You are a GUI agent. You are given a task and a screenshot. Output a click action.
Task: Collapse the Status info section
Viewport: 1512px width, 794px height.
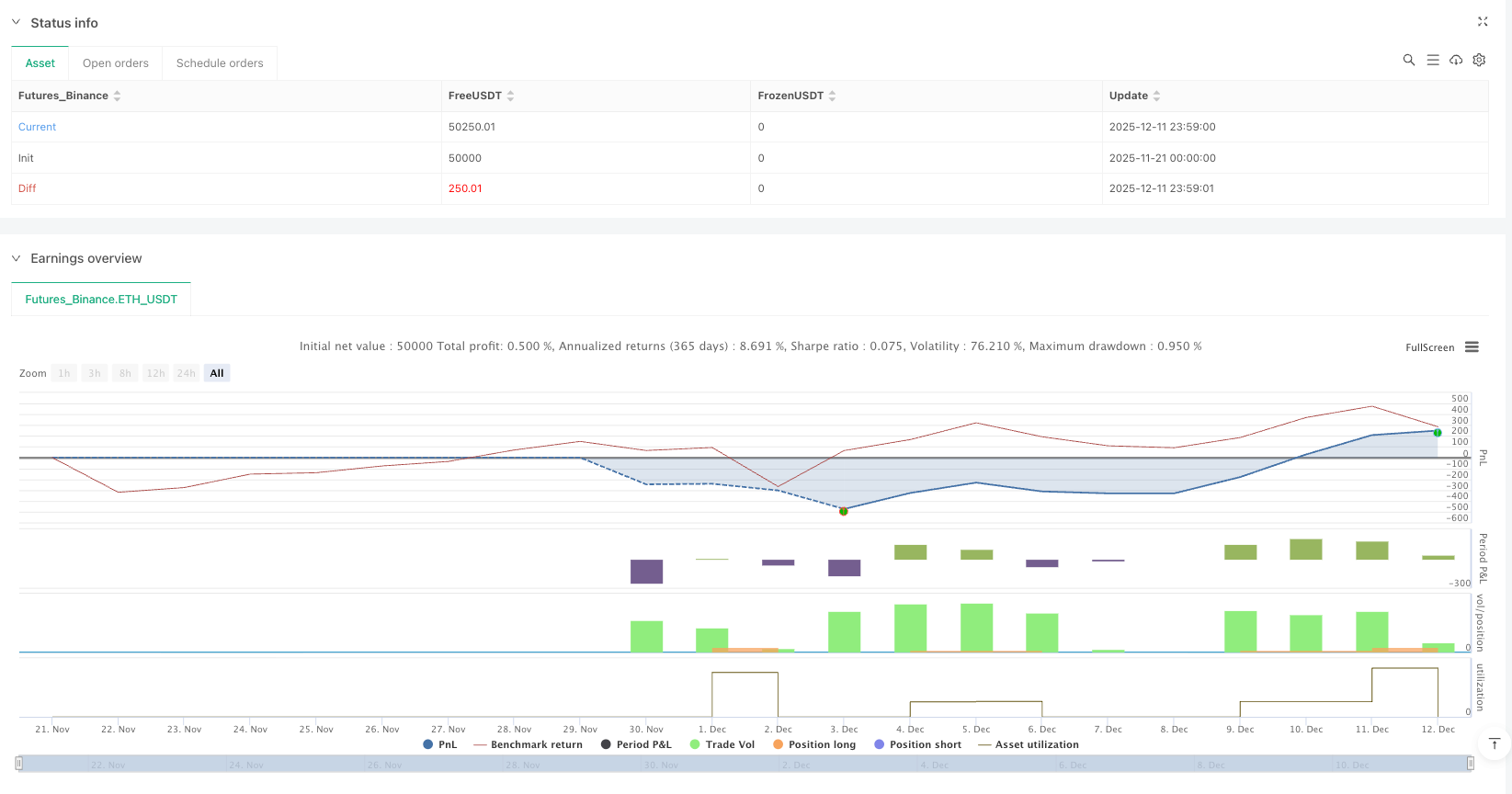[16, 22]
